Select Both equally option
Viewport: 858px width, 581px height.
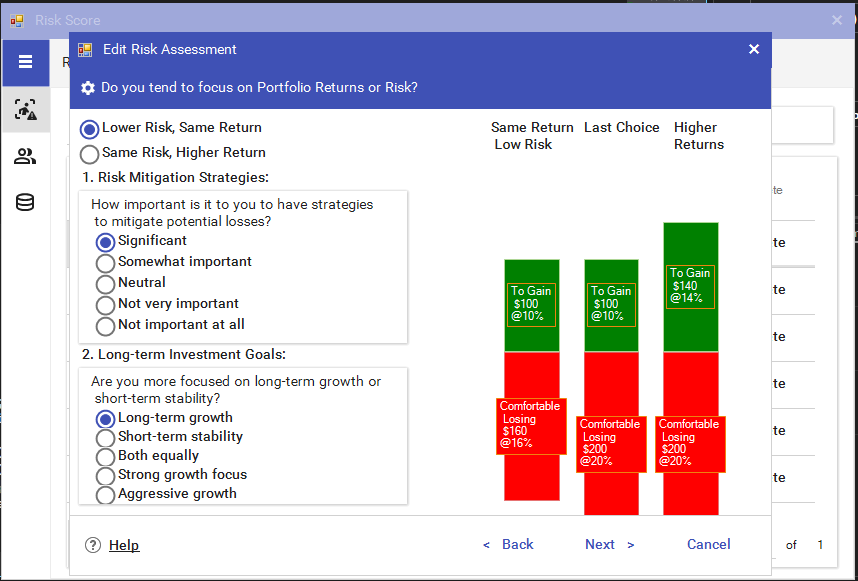pyautogui.click(x=147, y=456)
